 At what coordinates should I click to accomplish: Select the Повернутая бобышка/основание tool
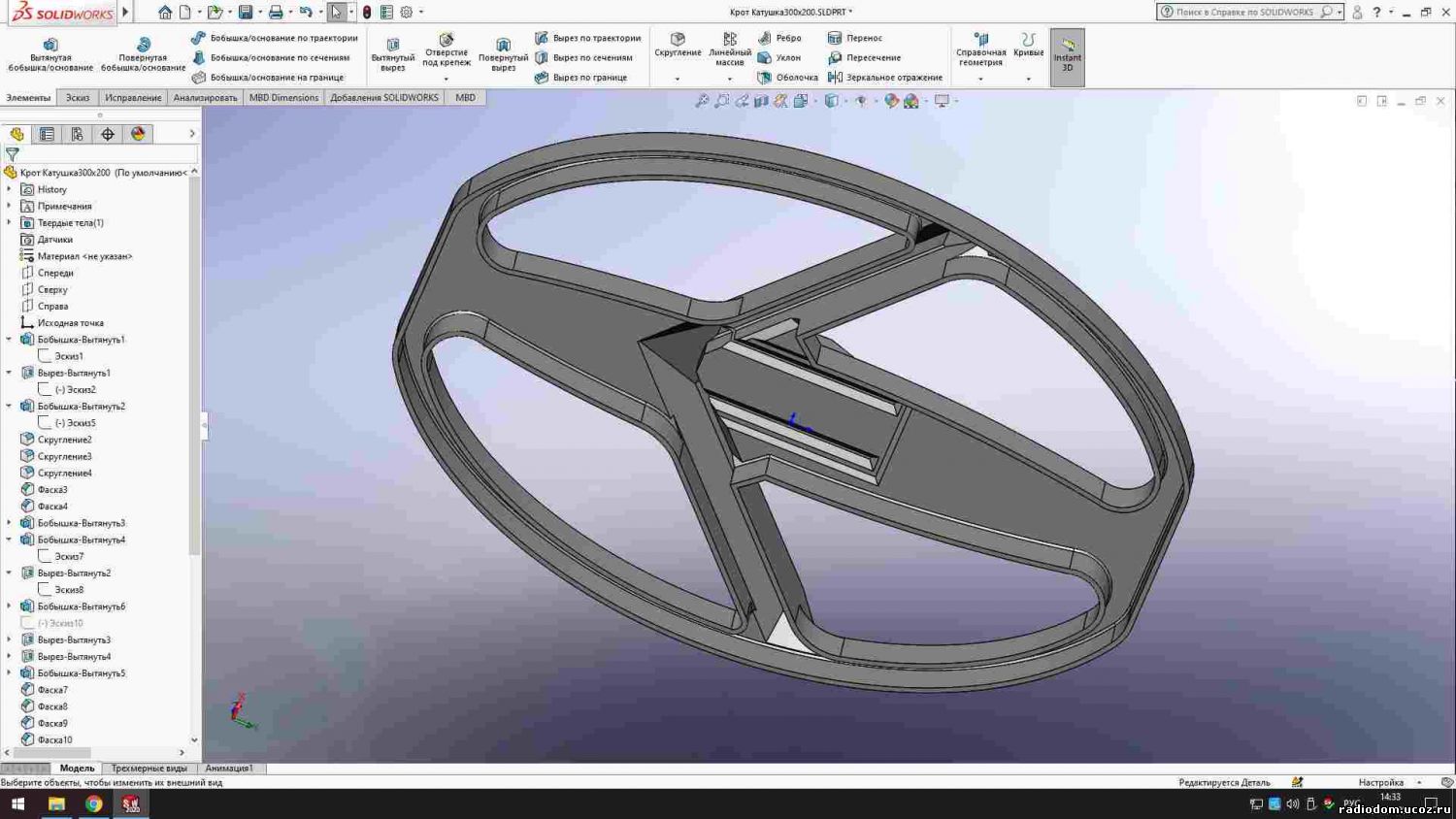143,54
